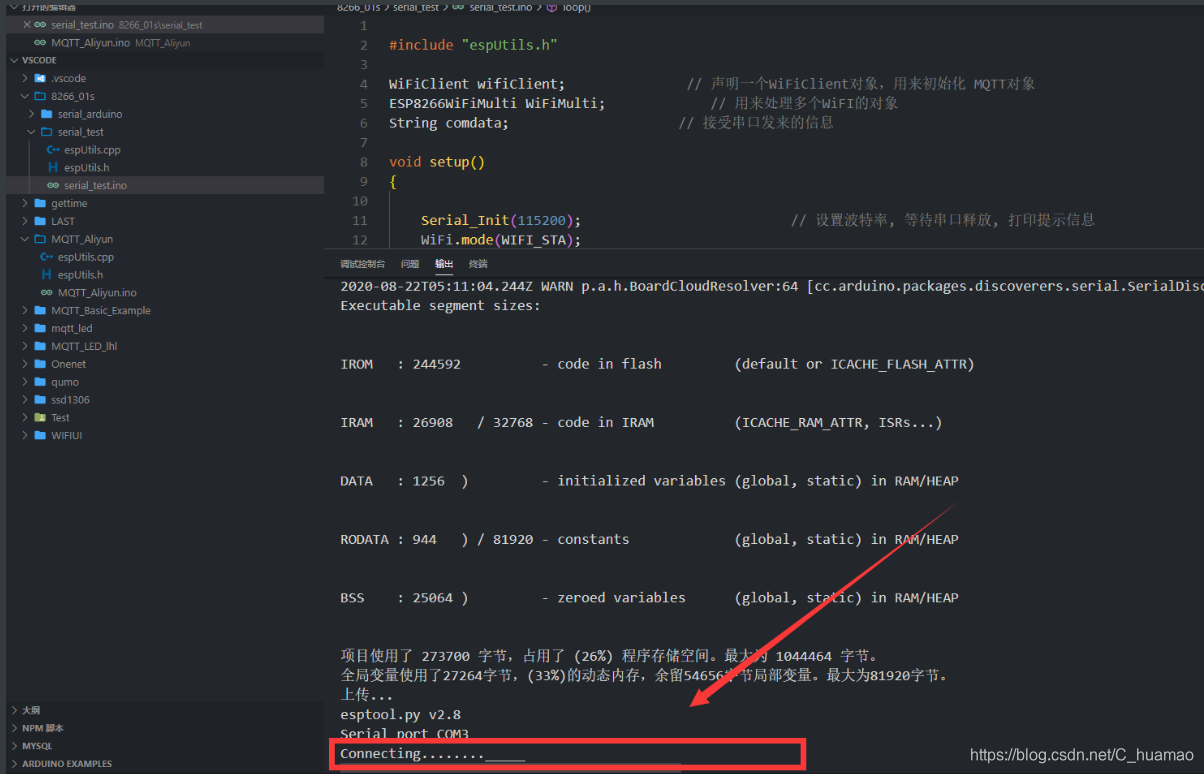The height and width of the screenshot is (774, 1204).
Task: Expand the NPM 脚本 section
Action: [13, 728]
